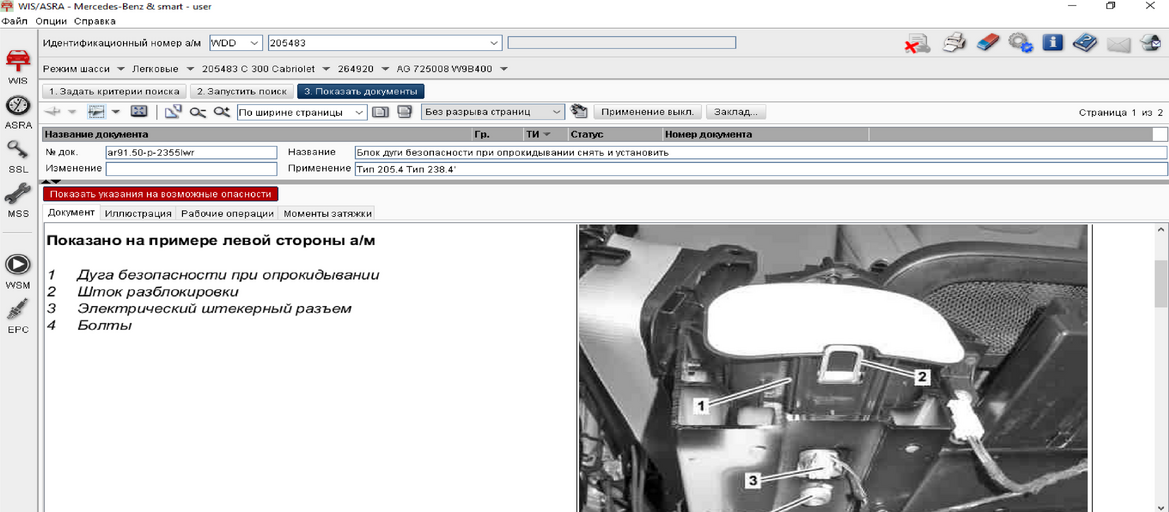Open the WDD prefix dropdown
The height and width of the screenshot is (512, 1169).
tap(253, 43)
